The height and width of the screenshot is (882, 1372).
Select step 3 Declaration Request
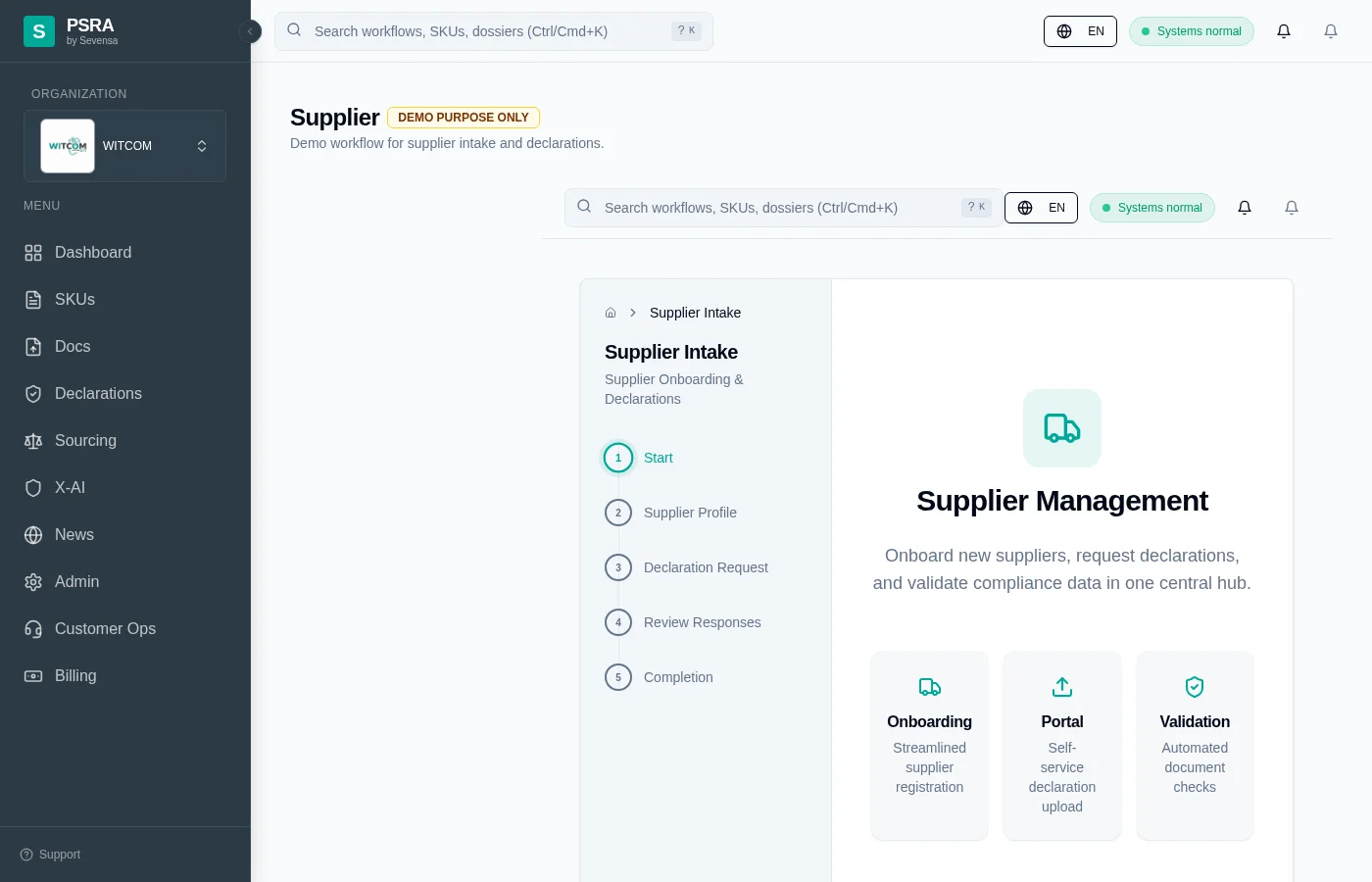click(x=705, y=567)
